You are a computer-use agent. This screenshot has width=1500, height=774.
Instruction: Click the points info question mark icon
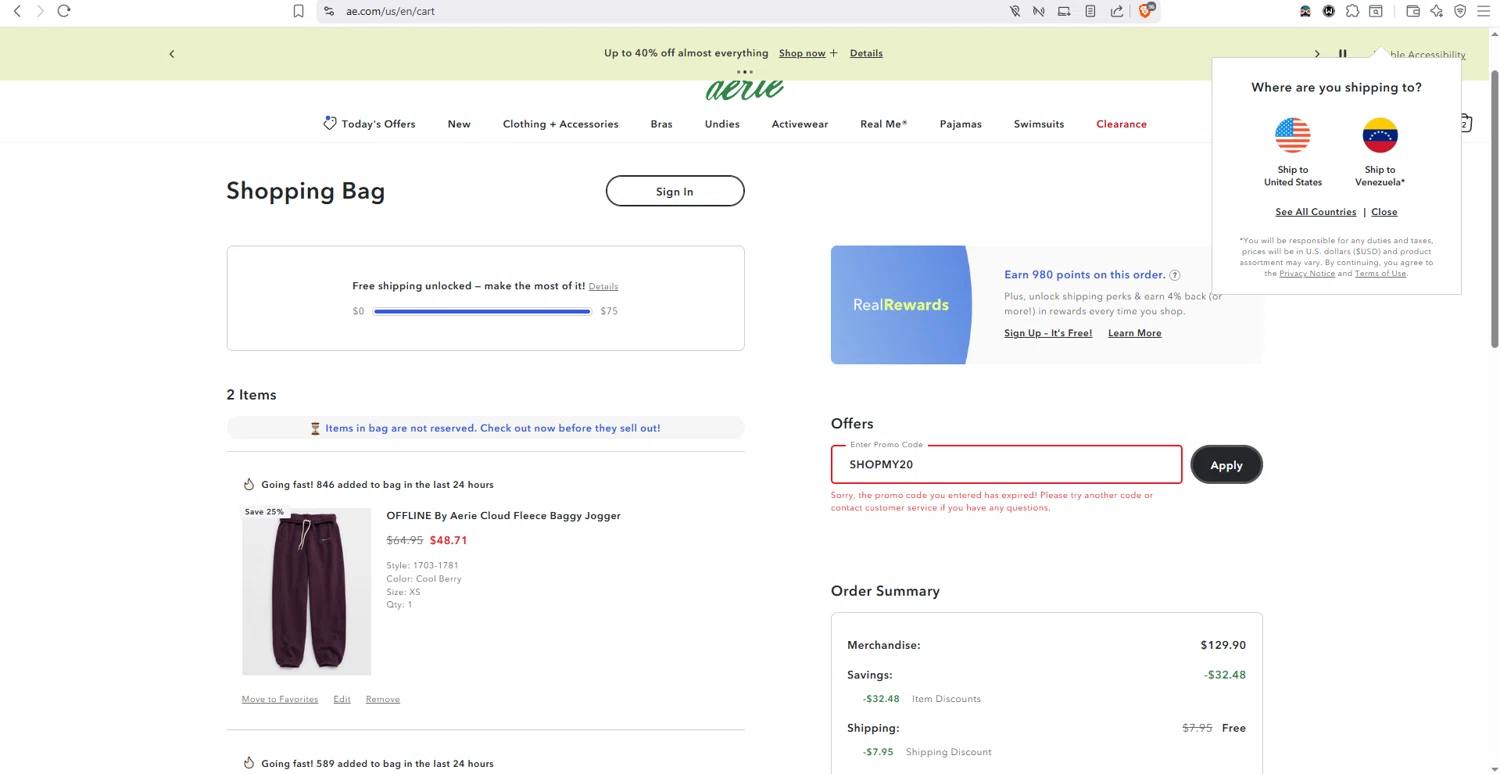[x=1175, y=275]
